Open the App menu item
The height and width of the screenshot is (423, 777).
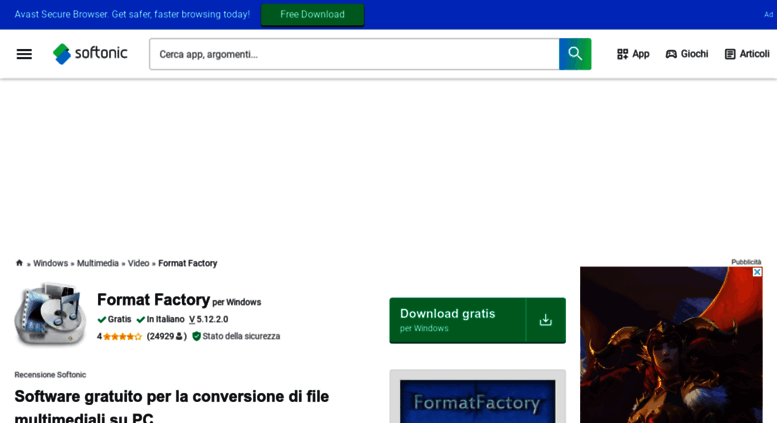(x=633, y=54)
